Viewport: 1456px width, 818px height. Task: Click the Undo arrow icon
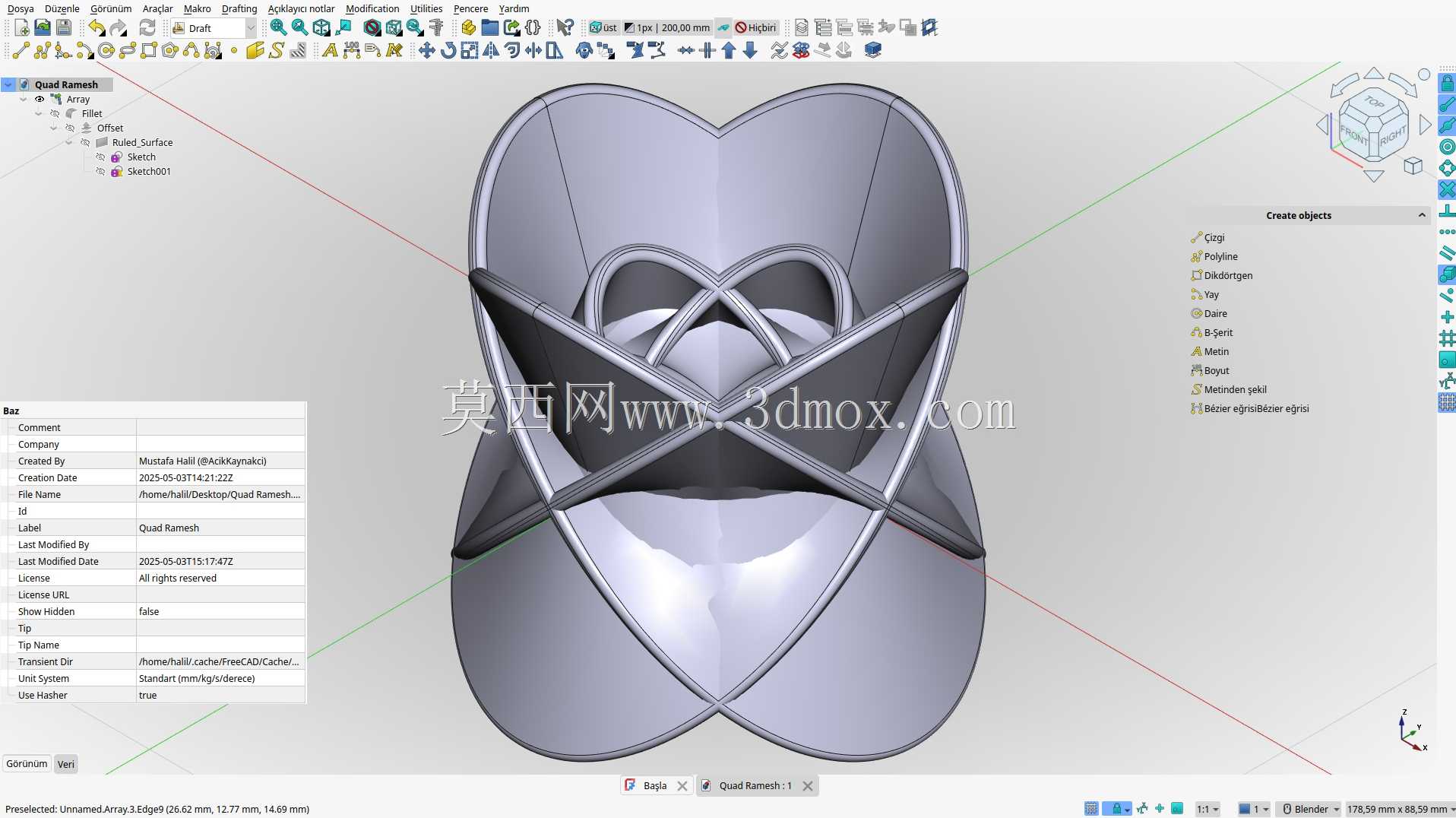97,28
